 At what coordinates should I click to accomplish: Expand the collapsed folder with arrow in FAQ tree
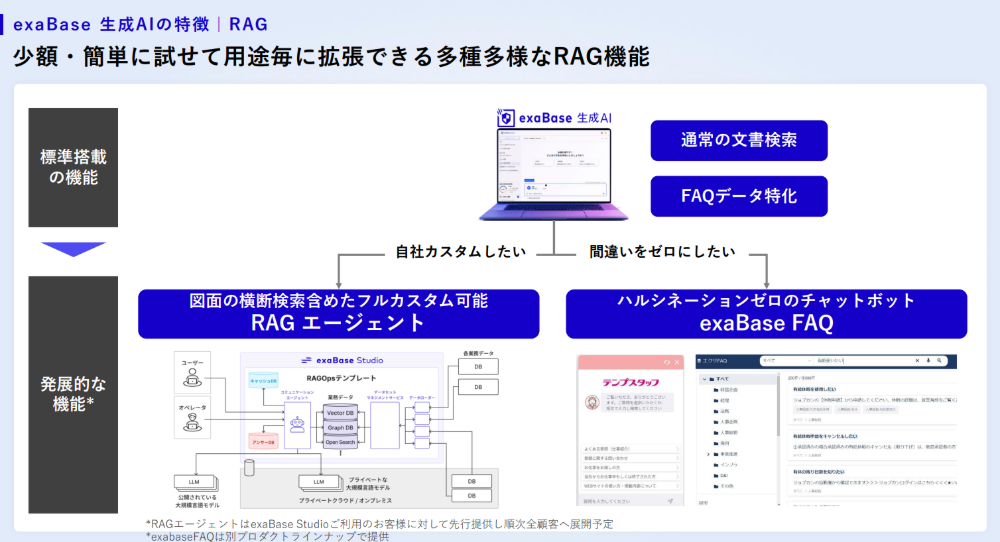[x=707, y=453]
